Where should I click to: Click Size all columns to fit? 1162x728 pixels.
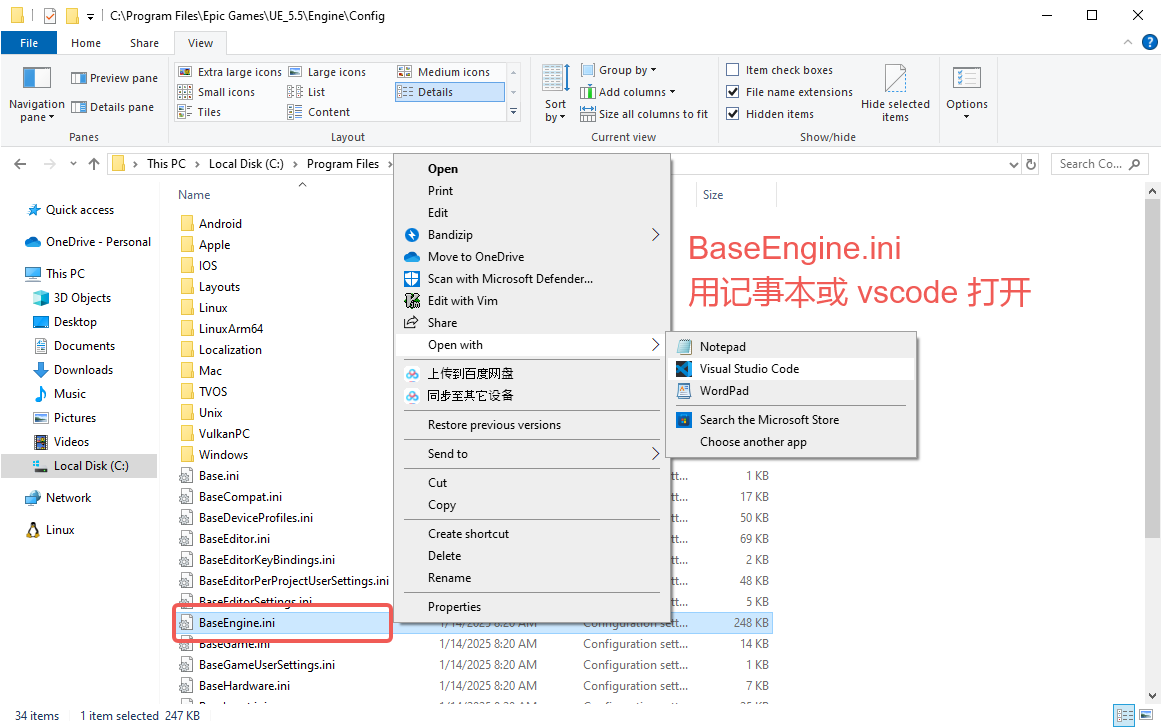[644, 114]
